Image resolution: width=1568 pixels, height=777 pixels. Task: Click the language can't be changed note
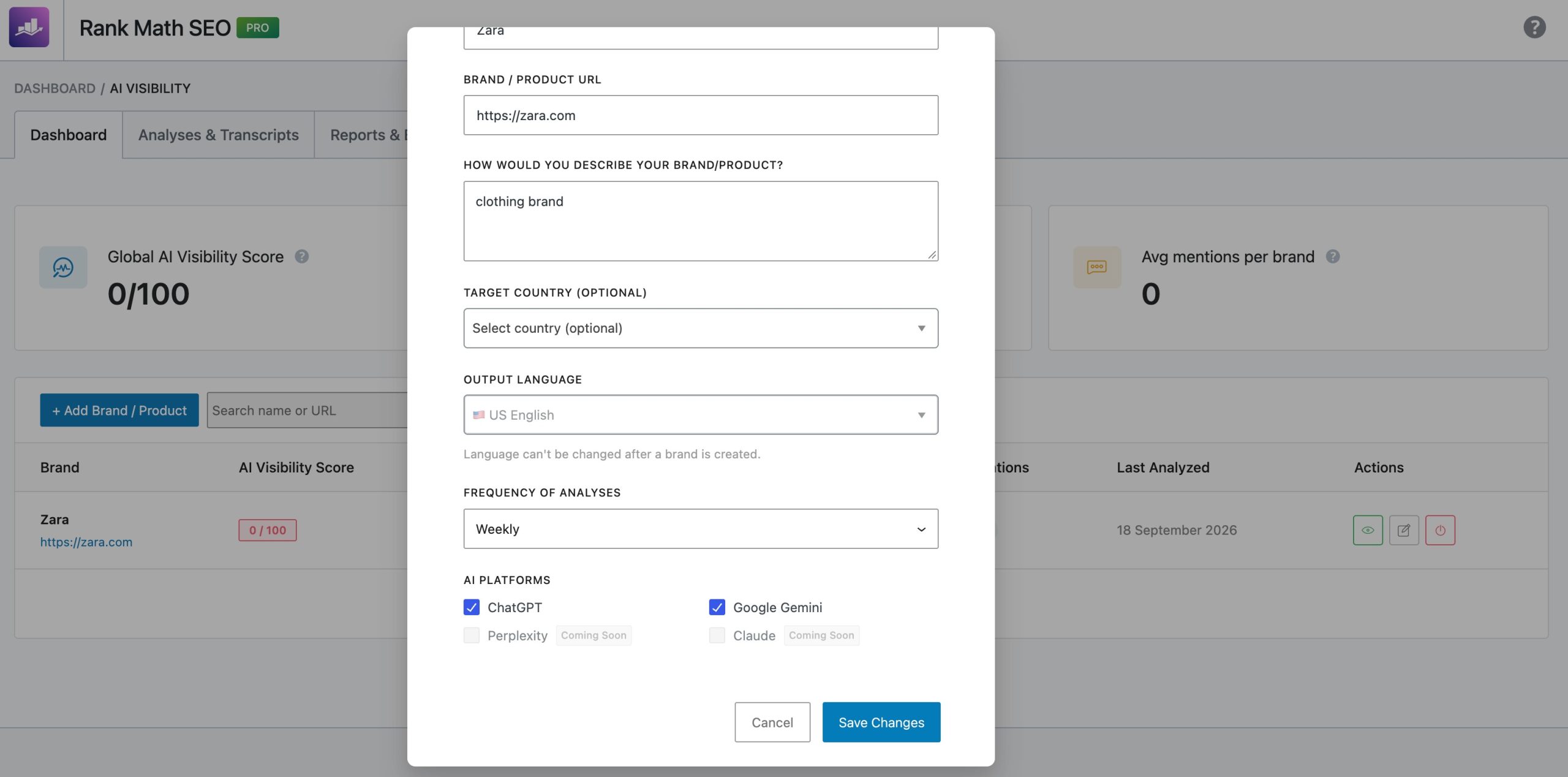click(x=612, y=454)
